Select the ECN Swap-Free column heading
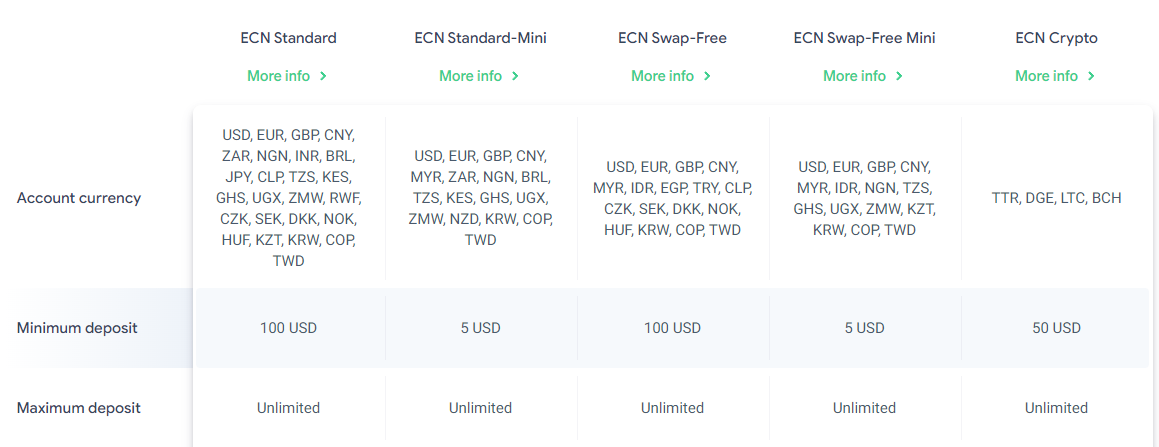The image size is (1159, 447). point(672,38)
